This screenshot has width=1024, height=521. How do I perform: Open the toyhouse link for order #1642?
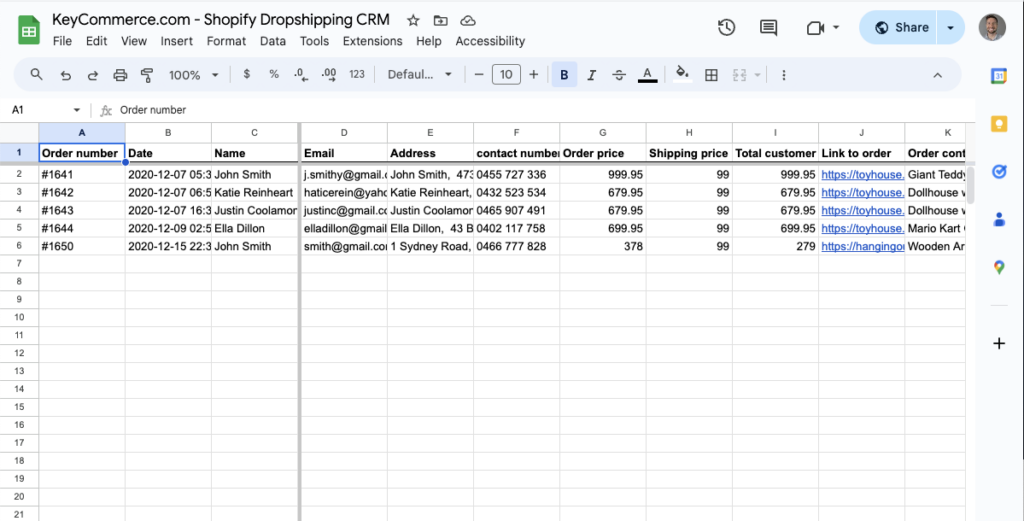point(863,193)
